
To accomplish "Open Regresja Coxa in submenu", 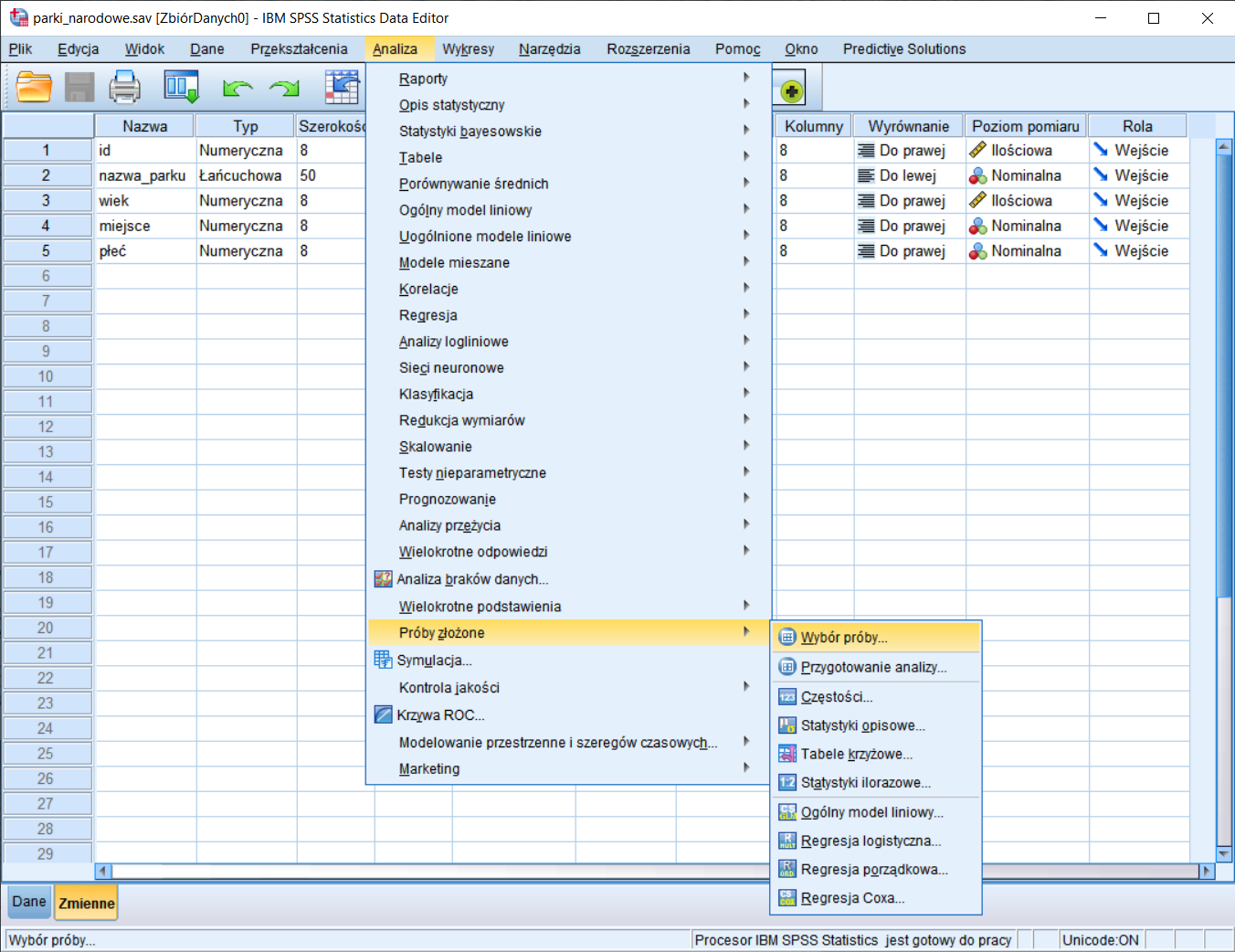I will click(876, 898).
